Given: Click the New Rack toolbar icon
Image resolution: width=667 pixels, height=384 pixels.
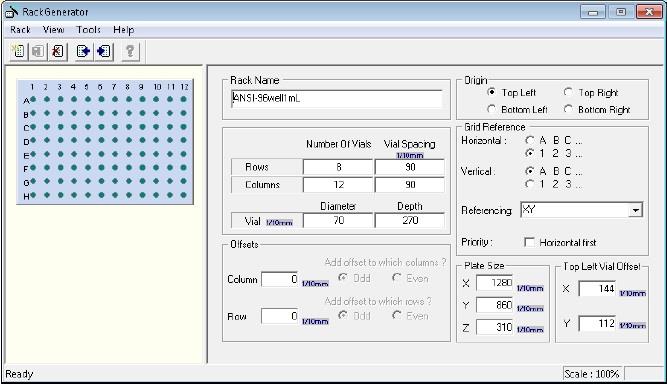Looking at the screenshot, I should click(18, 51).
